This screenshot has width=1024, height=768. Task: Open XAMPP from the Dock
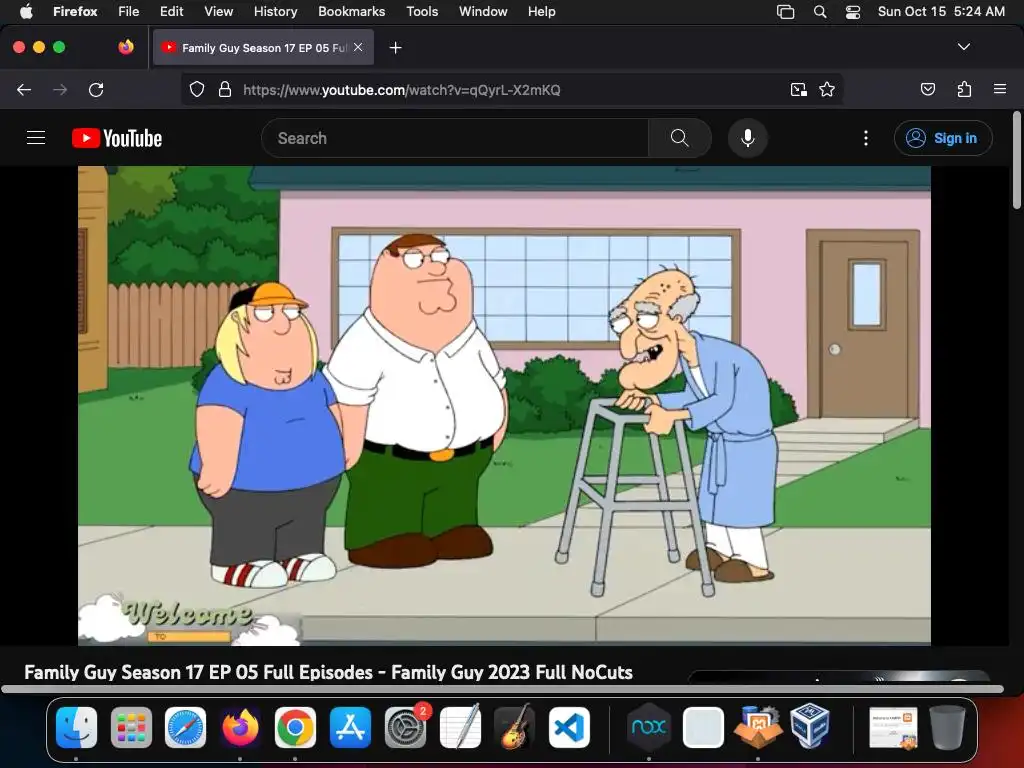758,728
